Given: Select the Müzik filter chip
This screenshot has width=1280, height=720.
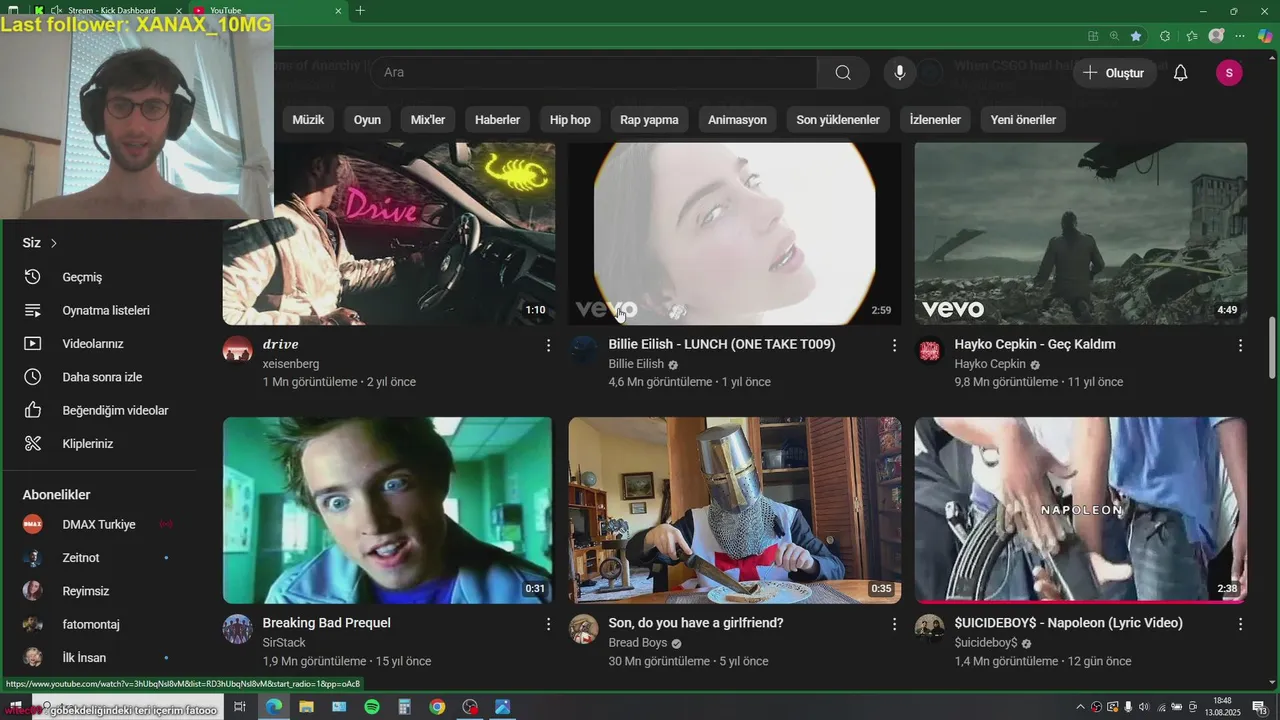Looking at the screenshot, I should click(308, 120).
